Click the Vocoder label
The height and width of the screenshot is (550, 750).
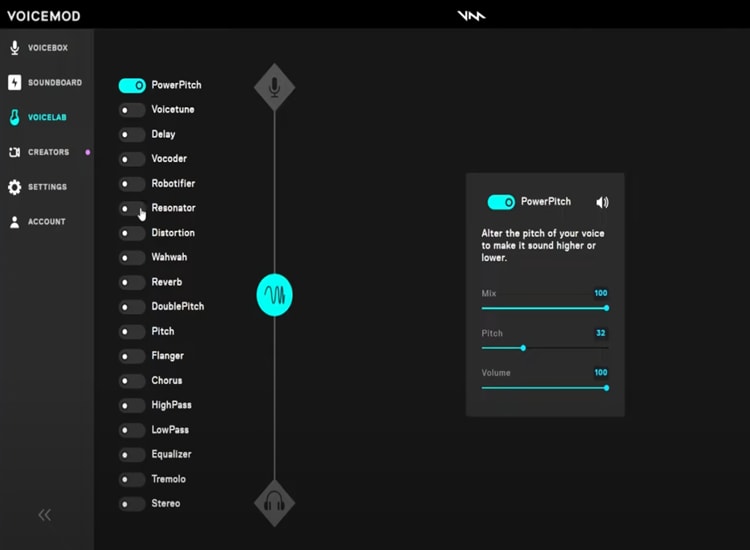point(169,159)
